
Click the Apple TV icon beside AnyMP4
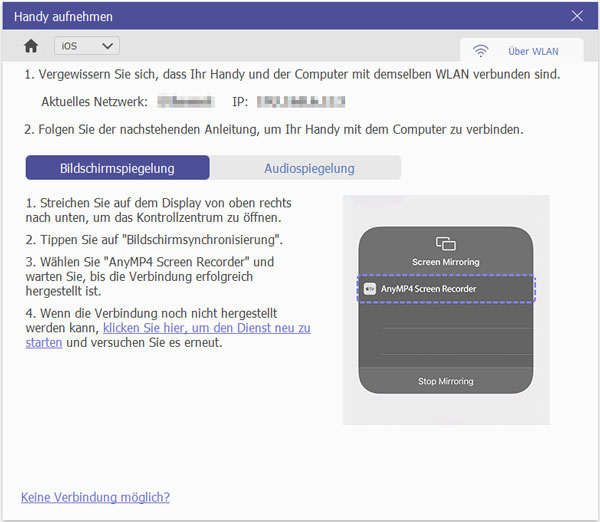point(370,289)
